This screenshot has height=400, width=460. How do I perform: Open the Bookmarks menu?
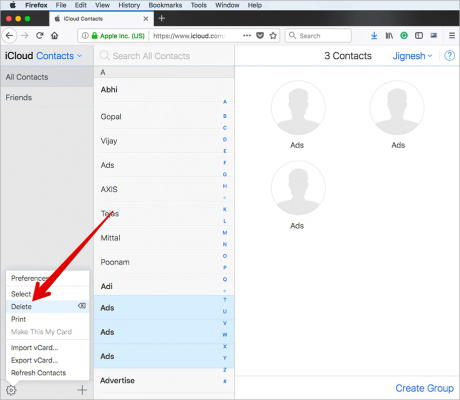coord(165,5)
